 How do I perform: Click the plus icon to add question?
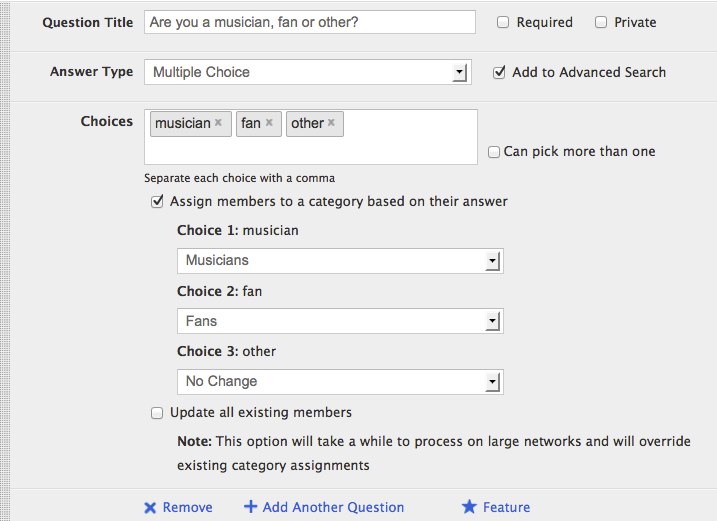pyautogui.click(x=250, y=506)
